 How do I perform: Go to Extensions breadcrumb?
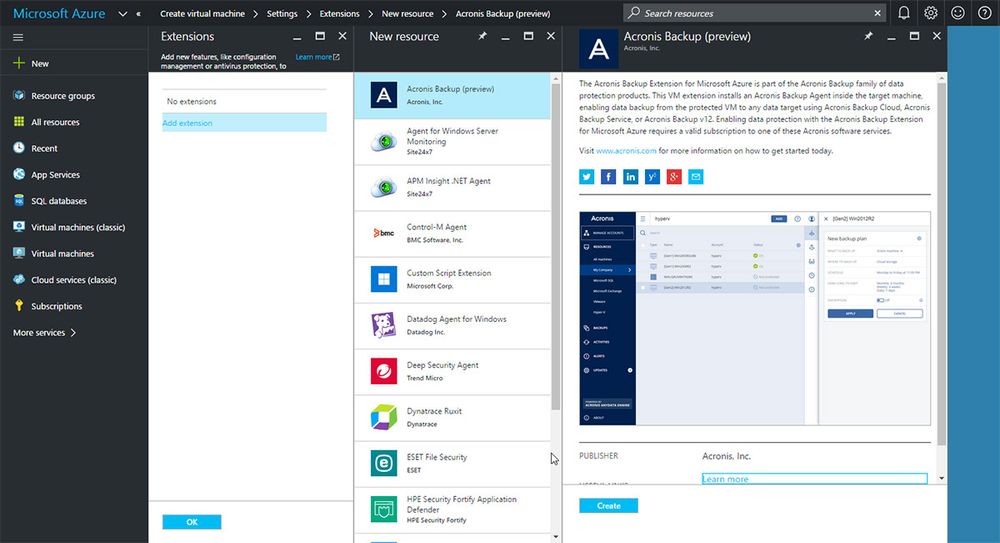point(339,13)
